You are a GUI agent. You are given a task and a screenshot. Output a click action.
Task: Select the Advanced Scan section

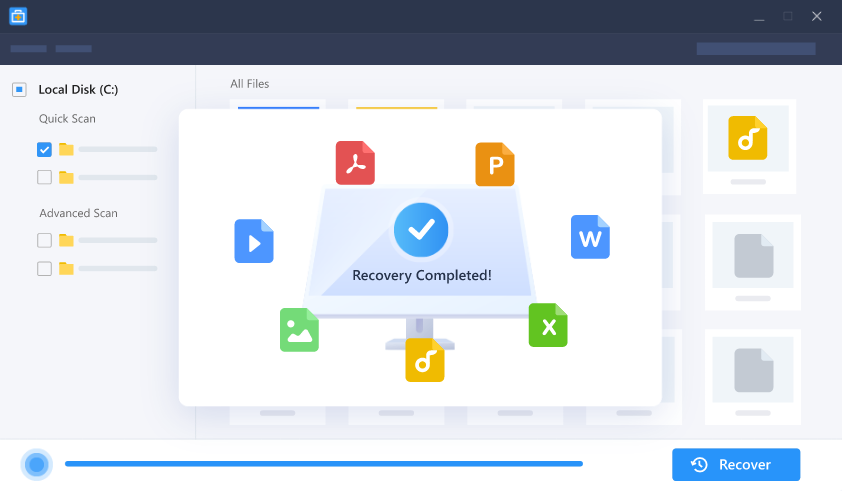78,213
